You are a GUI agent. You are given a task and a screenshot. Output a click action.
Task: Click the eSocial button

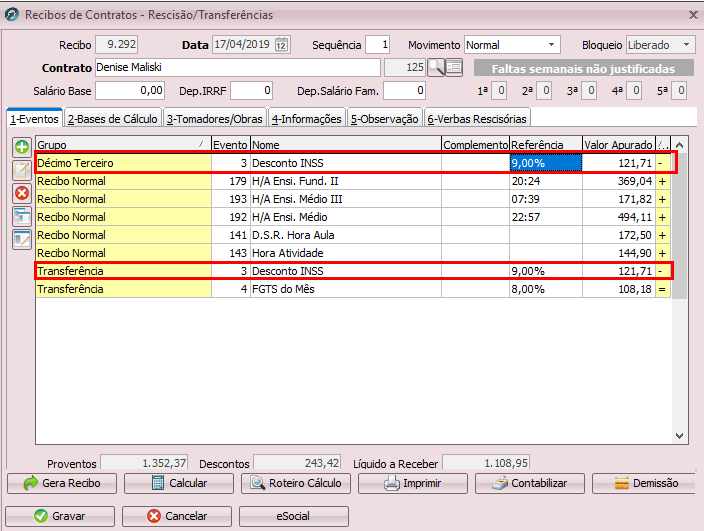(294, 516)
